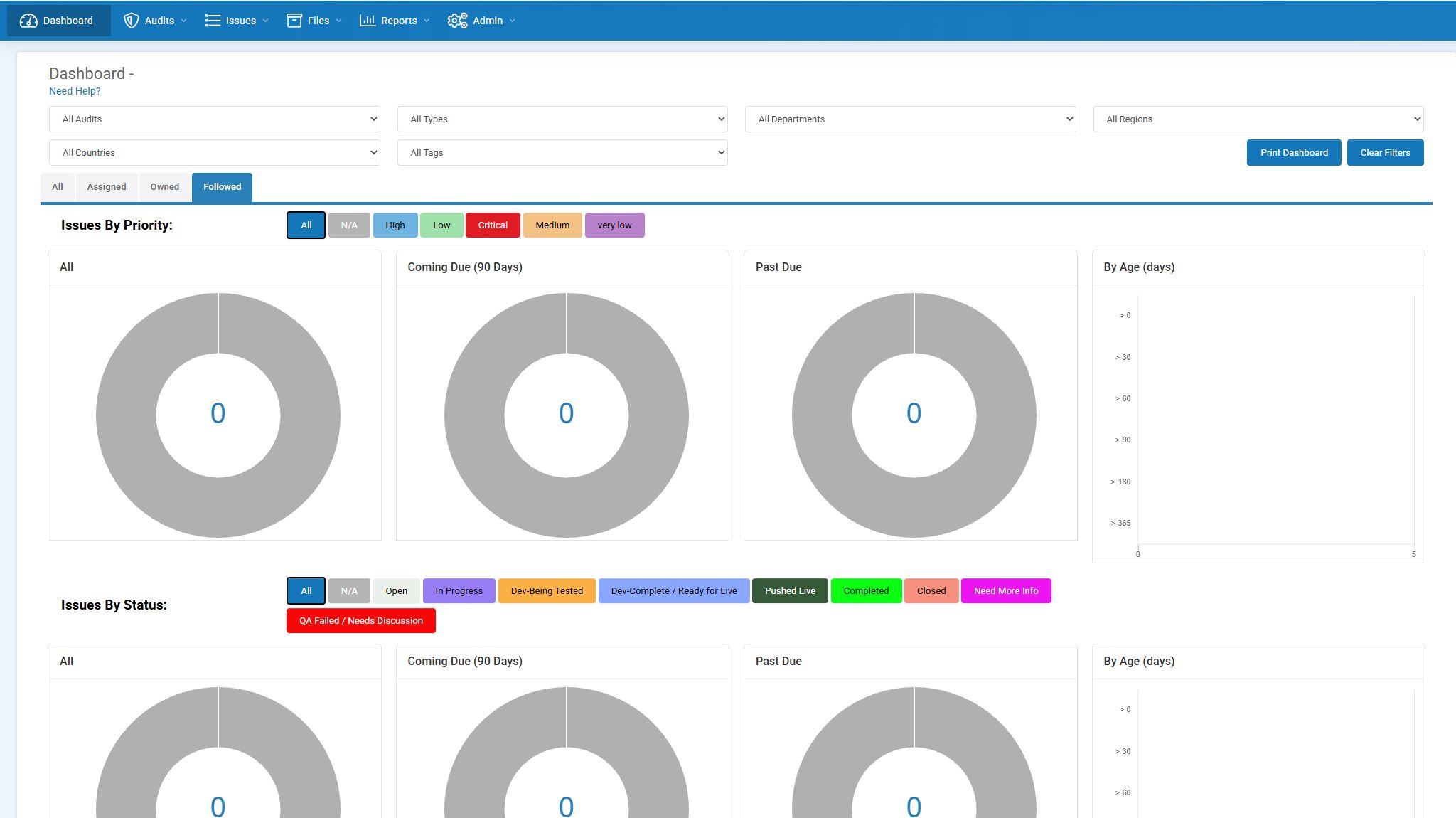The height and width of the screenshot is (818, 1456).
Task: Click the Need Help? link
Action: point(75,91)
